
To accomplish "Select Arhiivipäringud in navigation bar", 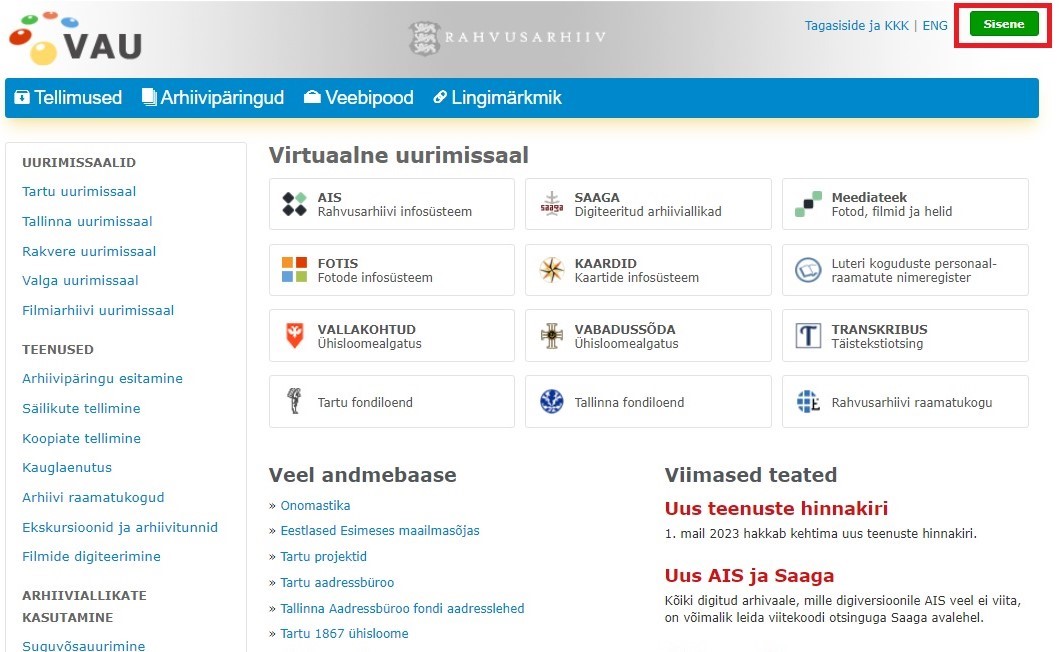I will 213,98.
